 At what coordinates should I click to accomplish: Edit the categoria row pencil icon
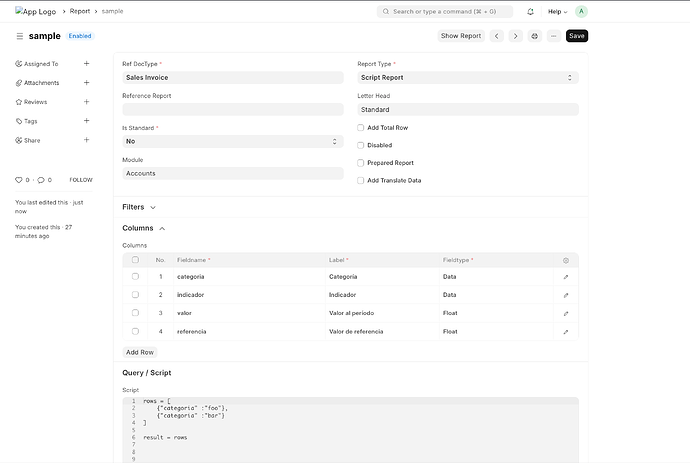click(566, 277)
